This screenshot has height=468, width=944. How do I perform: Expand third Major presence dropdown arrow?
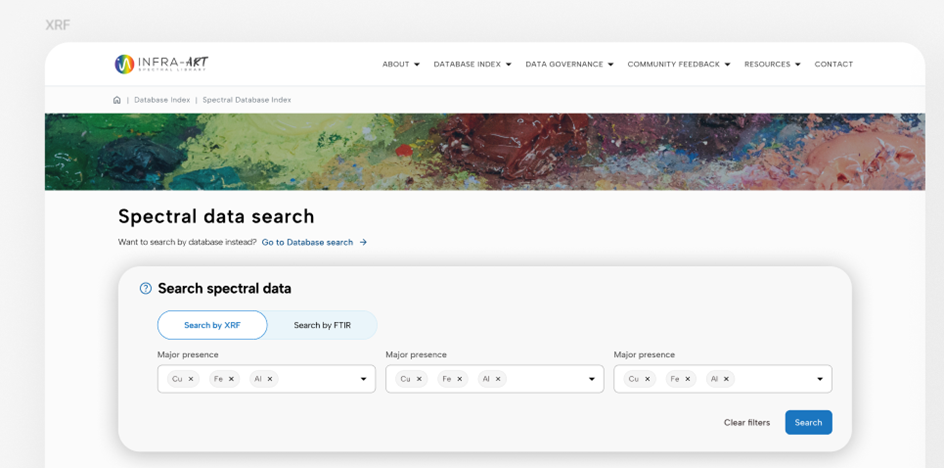click(820, 379)
